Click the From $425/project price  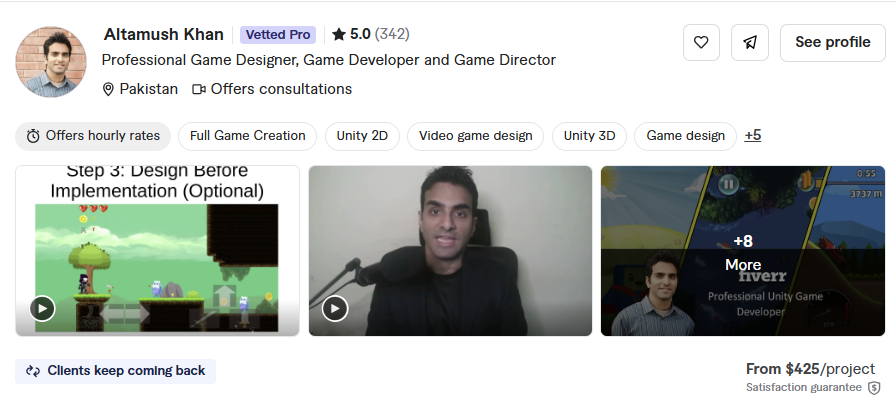coord(810,369)
